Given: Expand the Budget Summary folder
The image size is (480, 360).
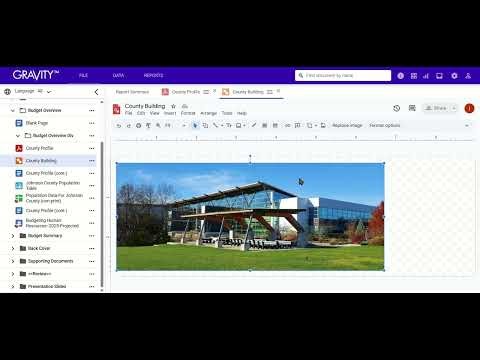Looking at the screenshot, I should 13,236.
